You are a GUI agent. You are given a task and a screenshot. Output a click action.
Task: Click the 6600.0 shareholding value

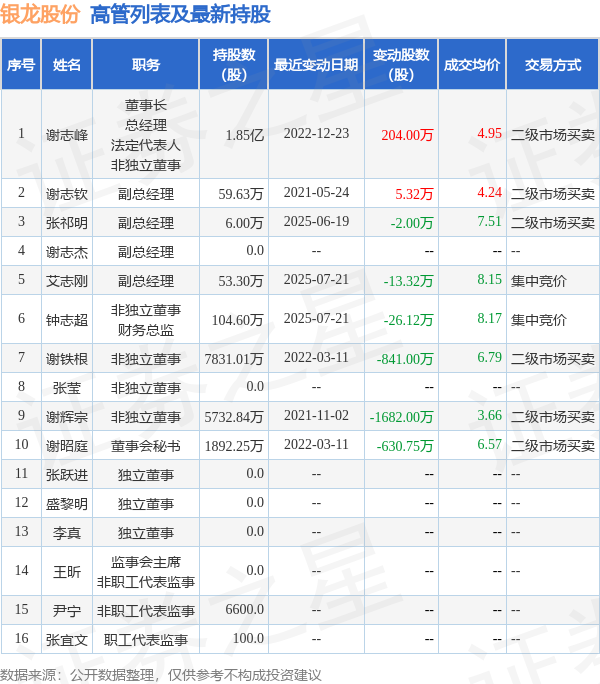[245, 609]
